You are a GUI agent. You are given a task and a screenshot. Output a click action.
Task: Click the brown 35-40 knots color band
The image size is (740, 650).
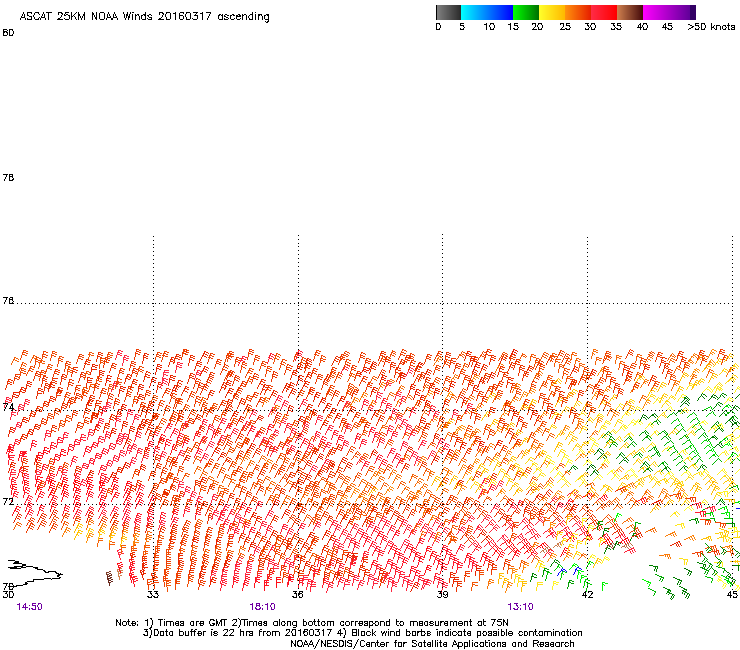630,12
